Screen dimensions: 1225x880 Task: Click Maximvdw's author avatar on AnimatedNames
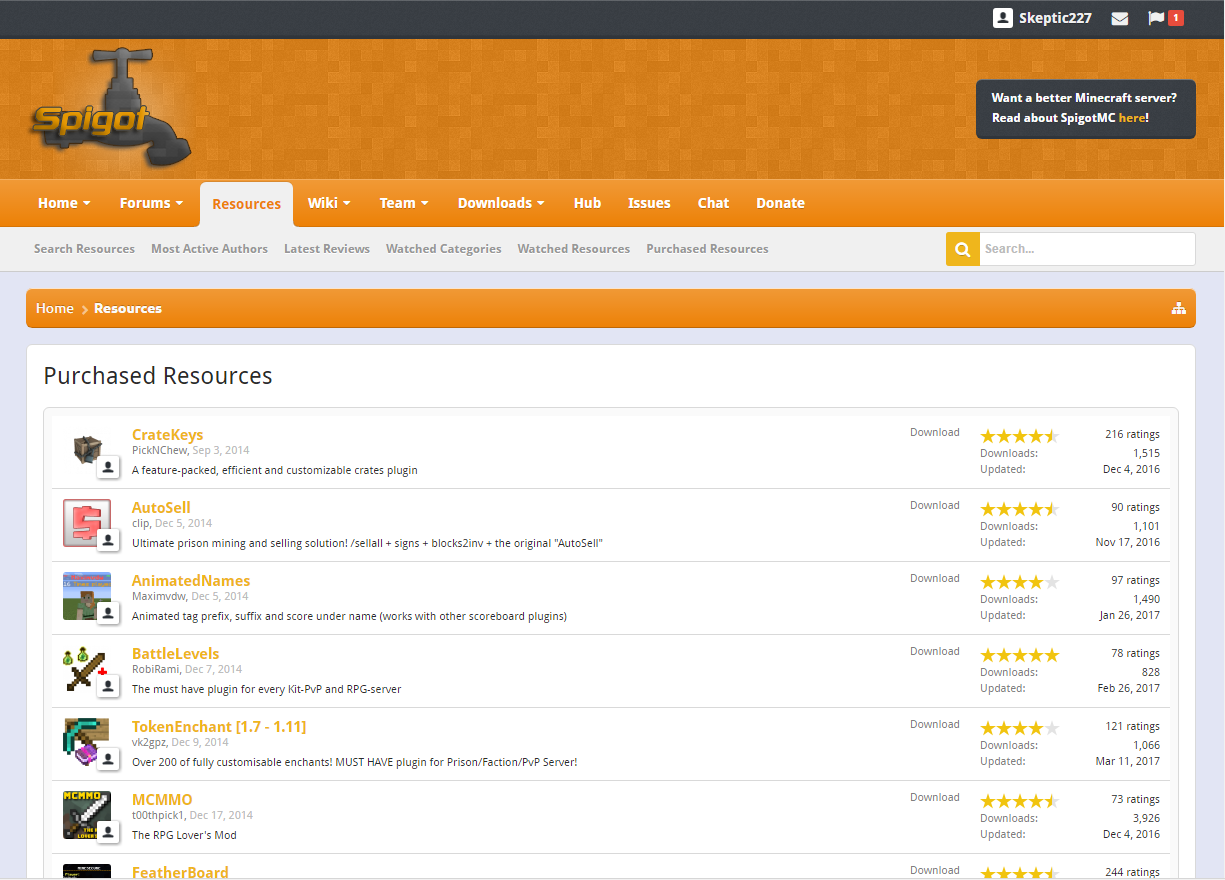[x=109, y=613]
